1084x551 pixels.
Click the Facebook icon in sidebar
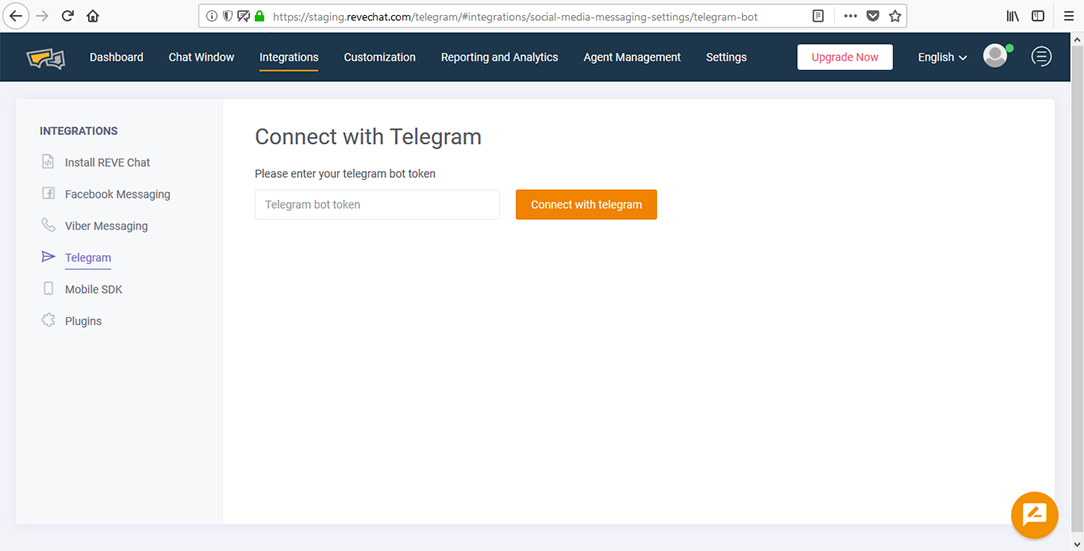[x=48, y=194]
